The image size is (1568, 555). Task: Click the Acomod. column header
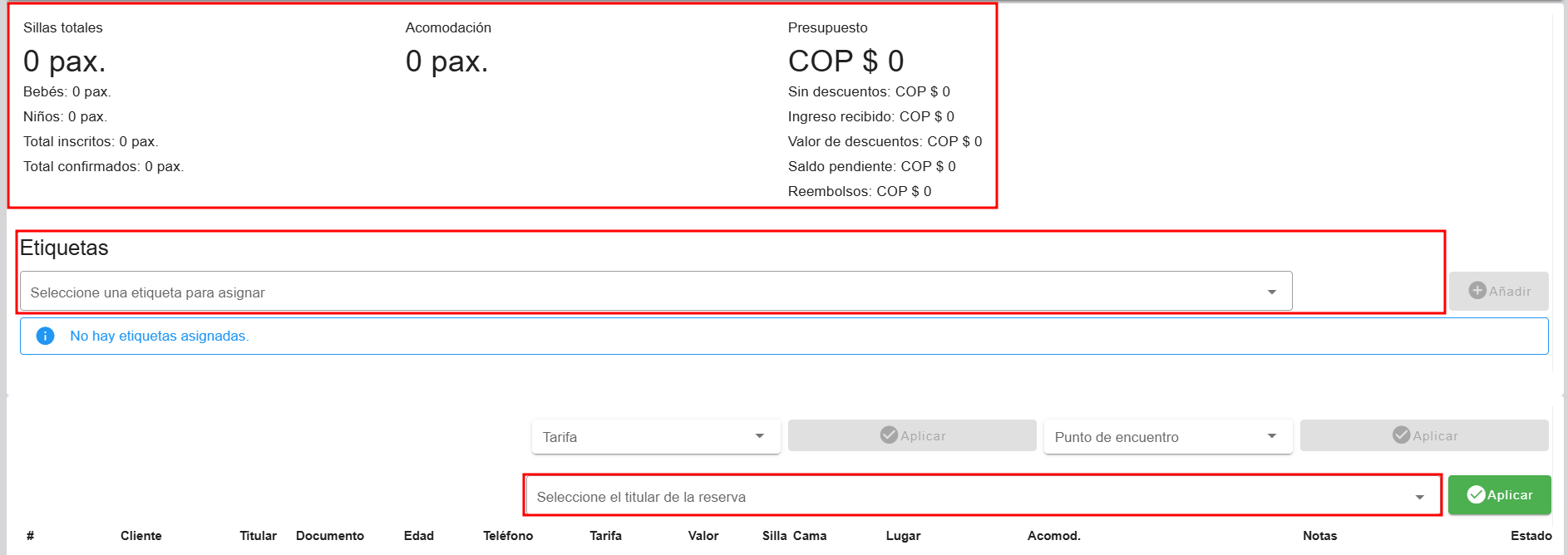click(x=1053, y=536)
